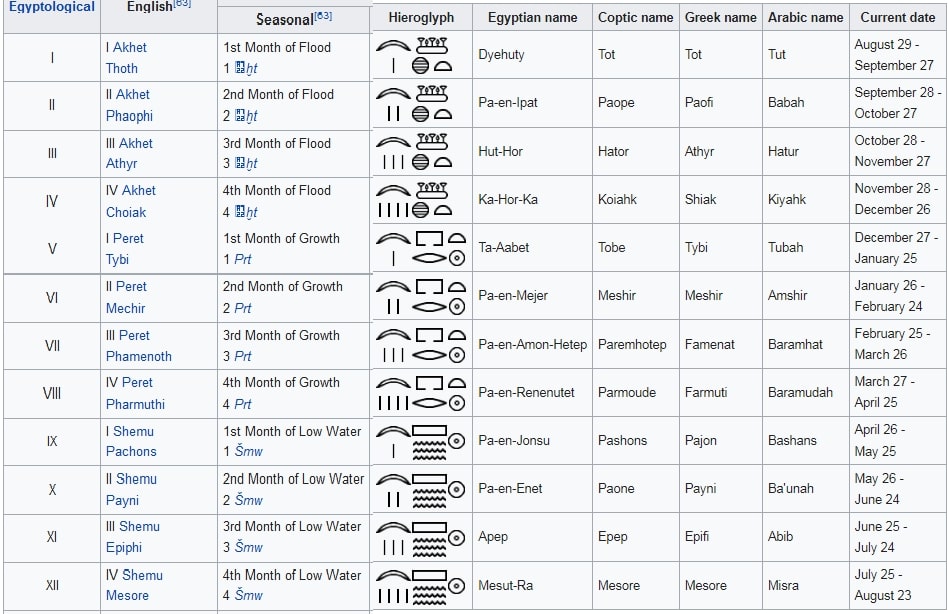Viewport: 949px width, 614px height.
Task: Click the Arabic name column header
Action: pyautogui.click(x=806, y=18)
